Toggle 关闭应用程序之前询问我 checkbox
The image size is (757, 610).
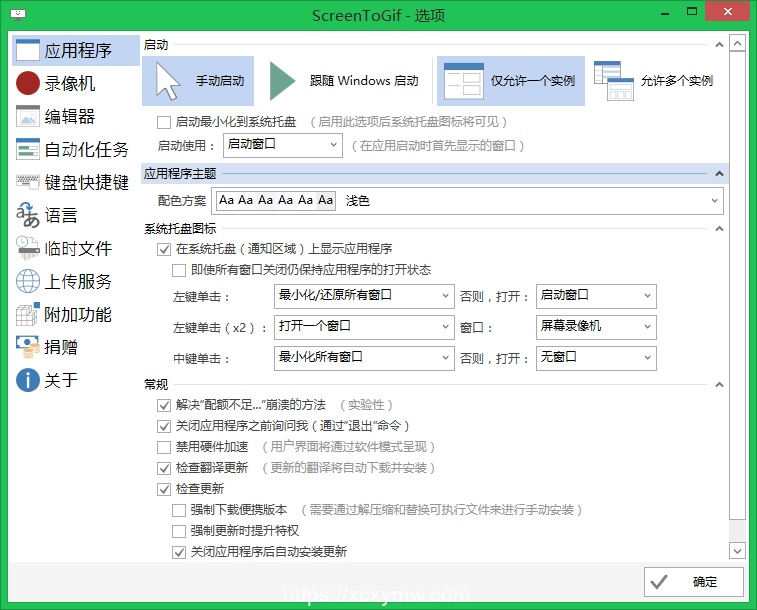164,426
